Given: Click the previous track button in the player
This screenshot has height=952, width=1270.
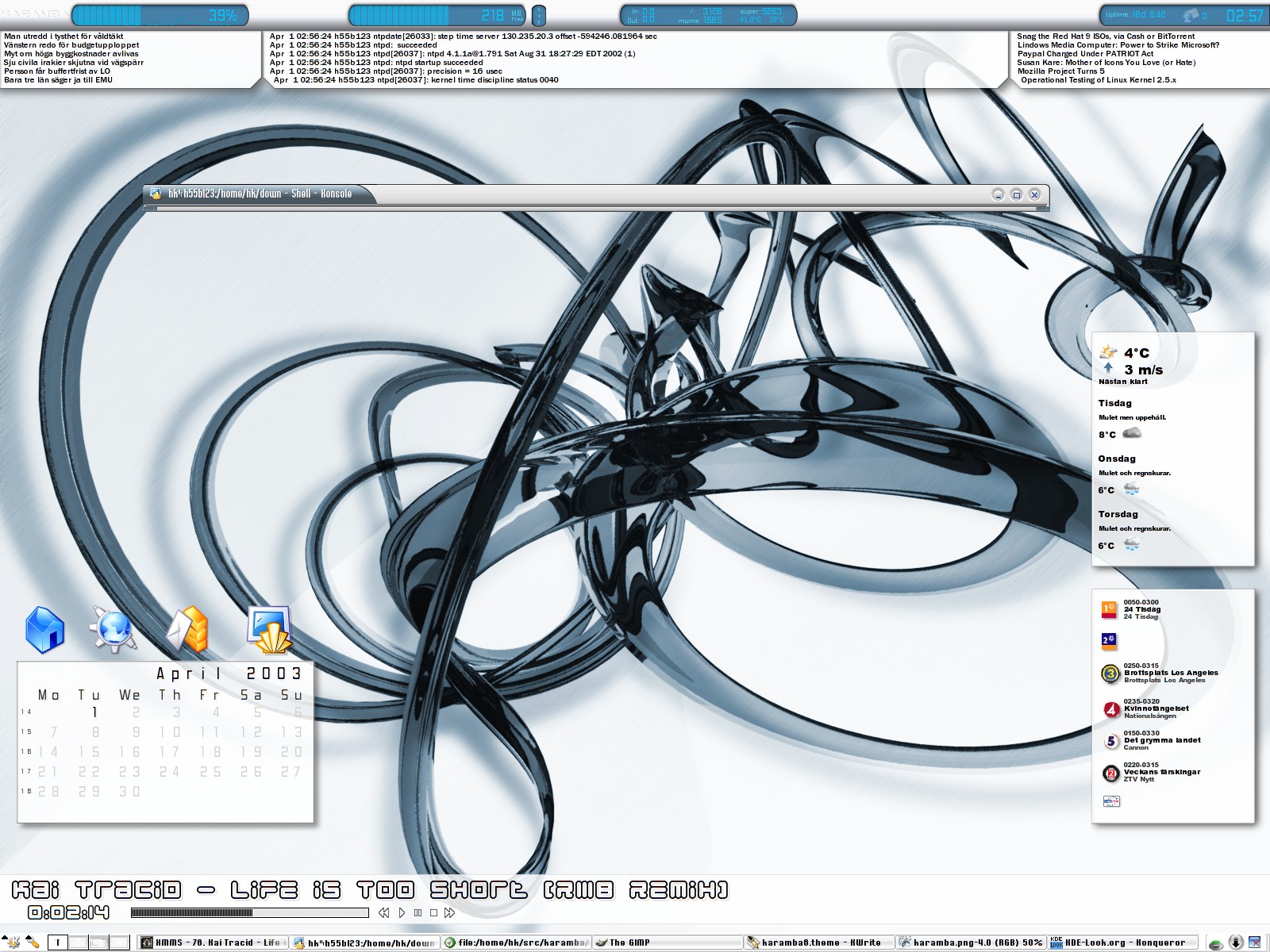Looking at the screenshot, I should coord(384,913).
